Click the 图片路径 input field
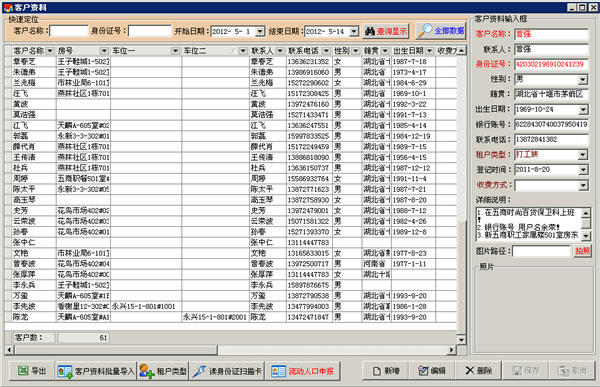 [541, 251]
